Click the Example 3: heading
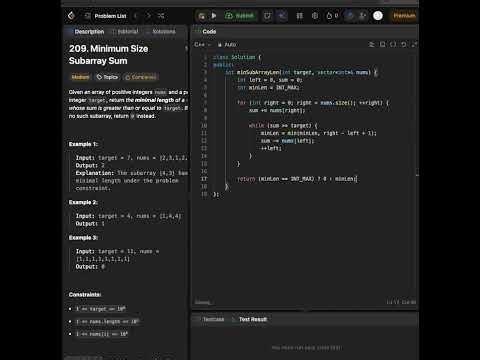The width and height of the screenshot is (480, 360). click(83, 238)
